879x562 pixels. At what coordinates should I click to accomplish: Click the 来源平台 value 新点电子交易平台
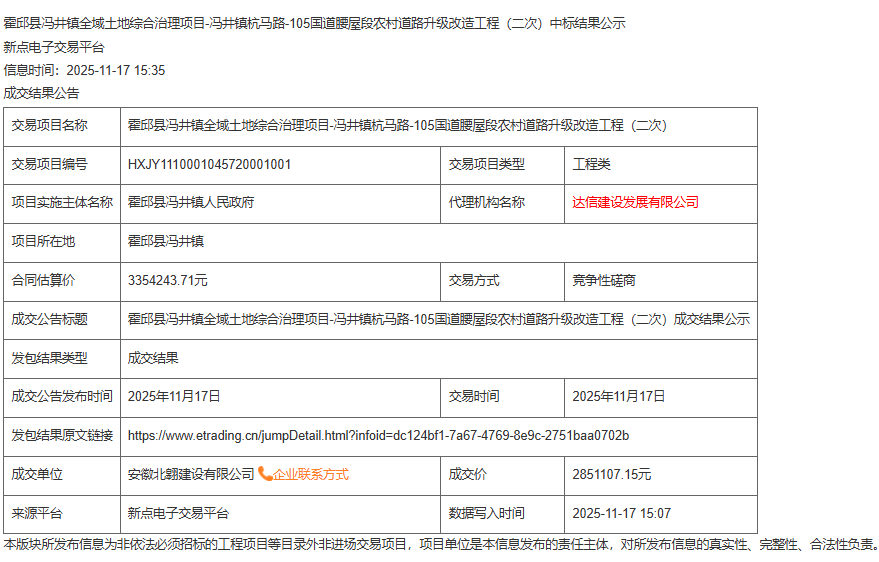coord(178,513)
